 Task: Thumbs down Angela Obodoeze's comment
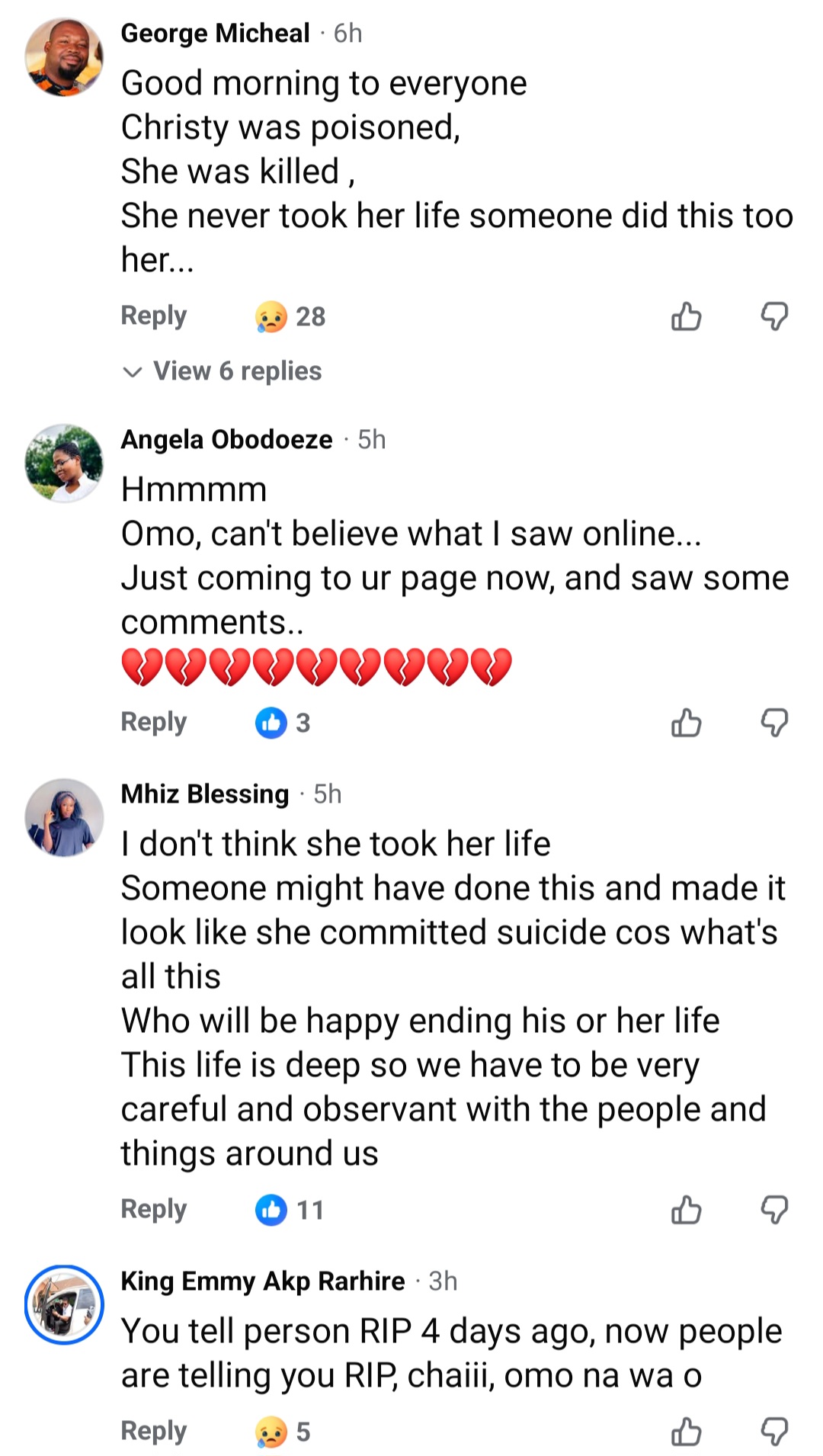point(774,723)
